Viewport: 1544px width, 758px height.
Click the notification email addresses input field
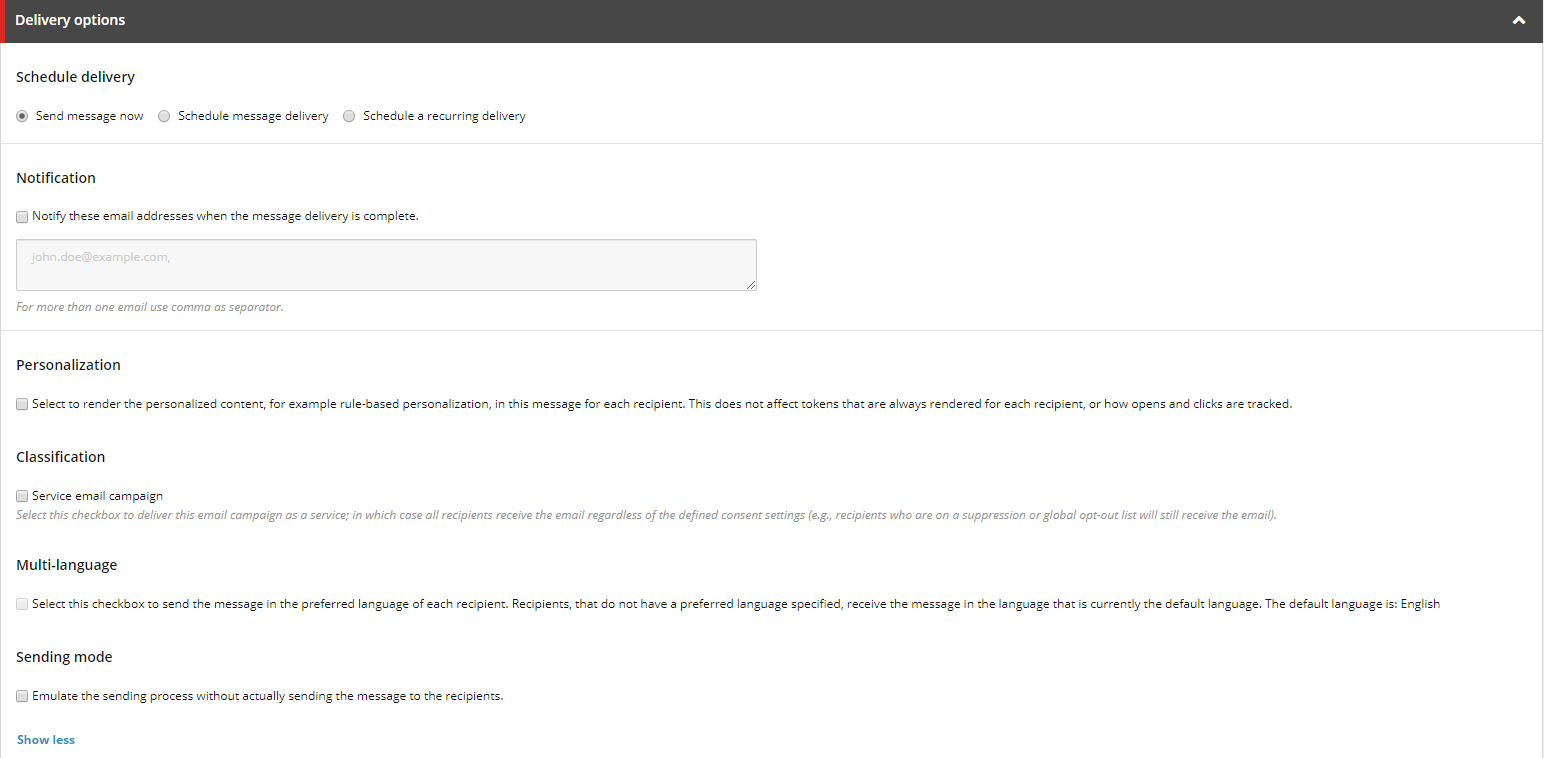coord(386,264)
